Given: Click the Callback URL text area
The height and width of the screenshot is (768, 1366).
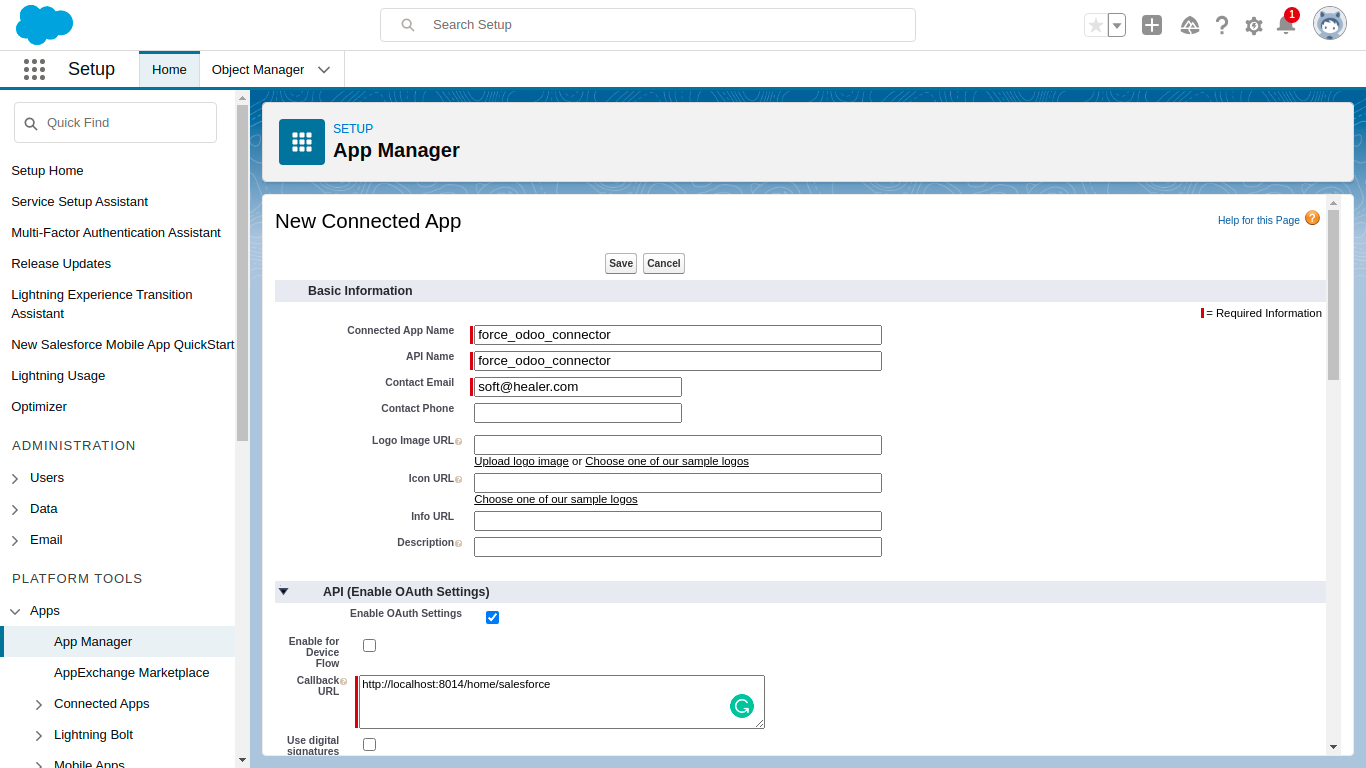Looking at the screenshot, I should 562,702.
